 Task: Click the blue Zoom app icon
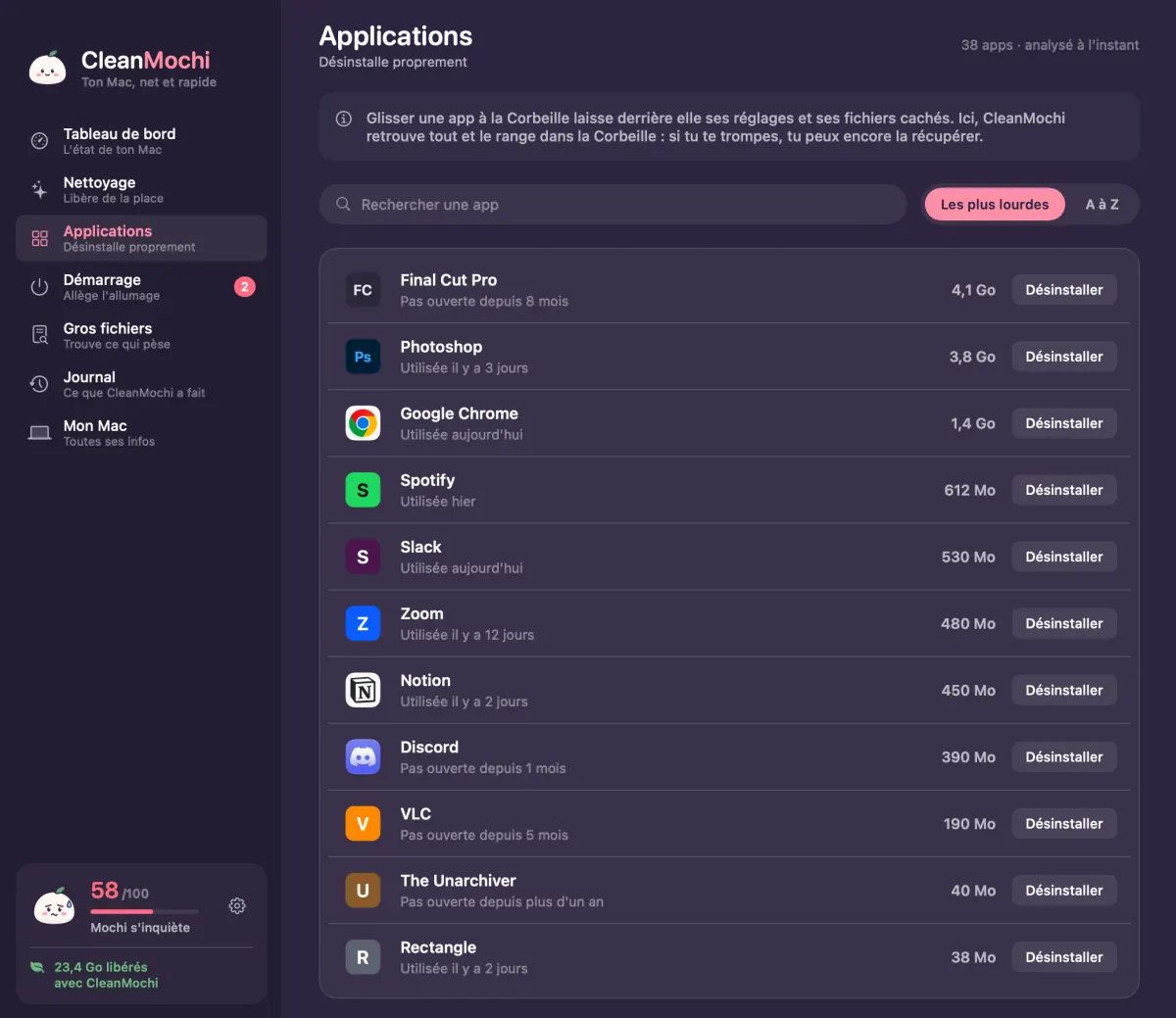(x=363, y=623)
